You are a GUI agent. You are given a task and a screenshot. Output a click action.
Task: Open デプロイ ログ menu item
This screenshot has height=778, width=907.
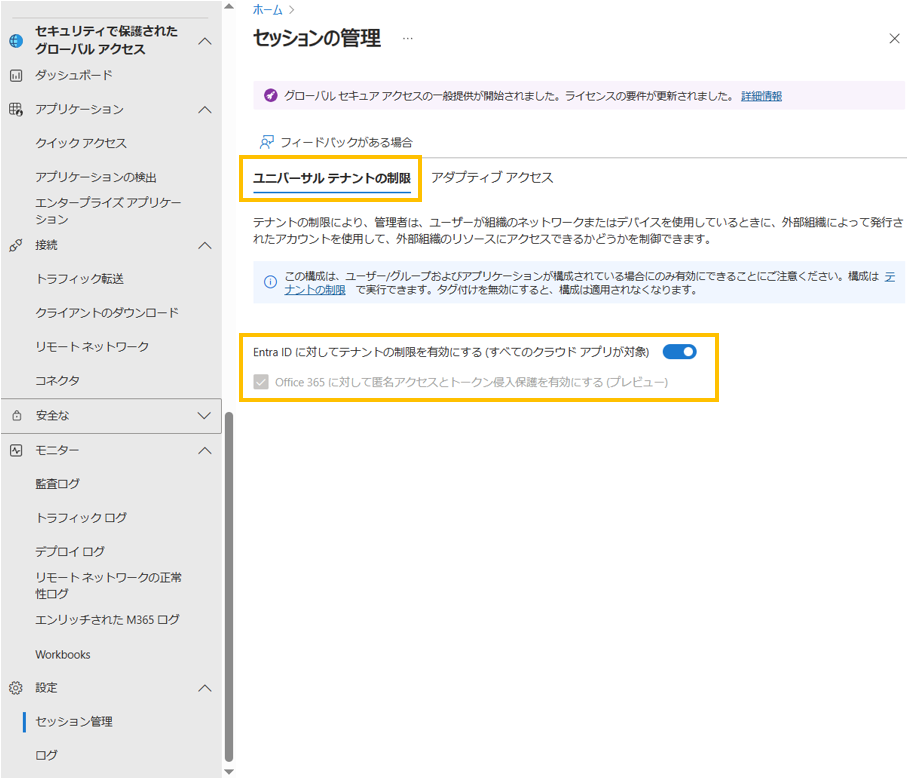pos(70,551)
